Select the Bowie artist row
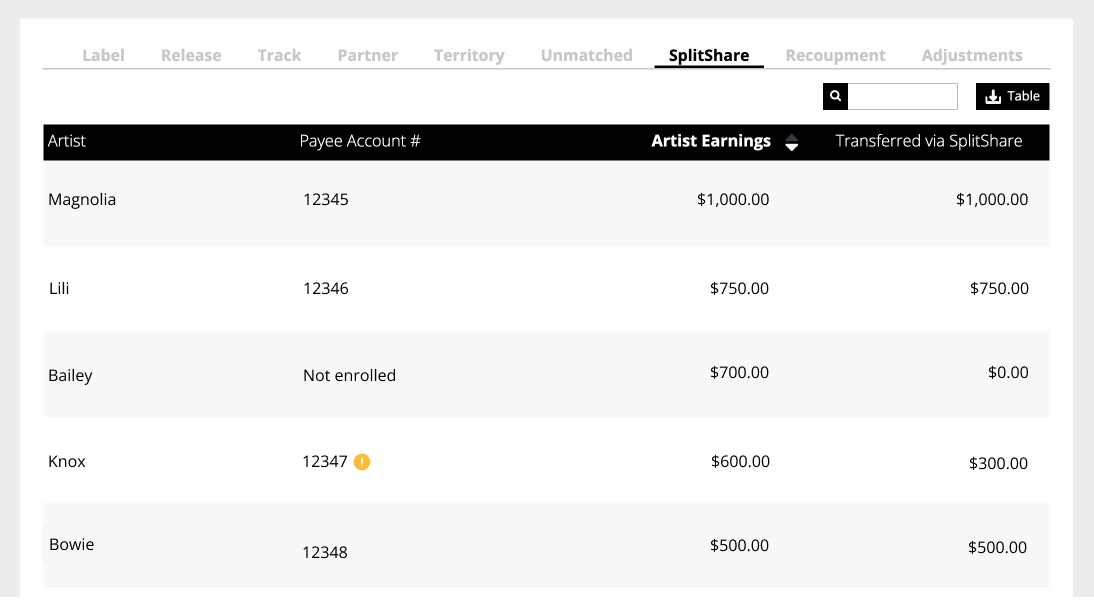1094x615 pixels. click(x=546, y=545)
